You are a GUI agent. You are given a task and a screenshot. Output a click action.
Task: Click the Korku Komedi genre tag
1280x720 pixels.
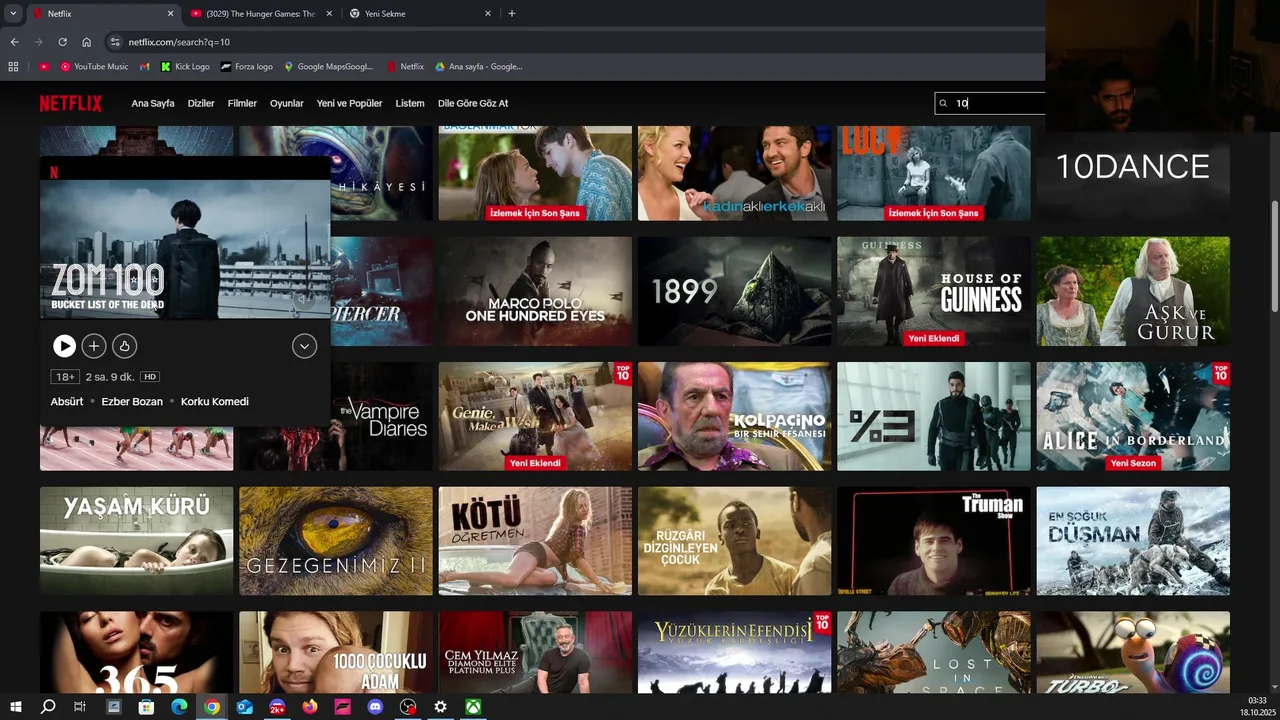point(215,401)
